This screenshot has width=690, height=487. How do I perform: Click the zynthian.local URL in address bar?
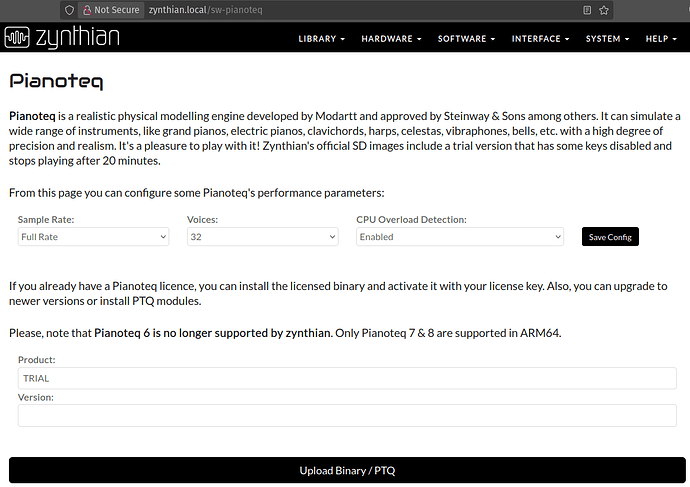click(x=206, y=10)
